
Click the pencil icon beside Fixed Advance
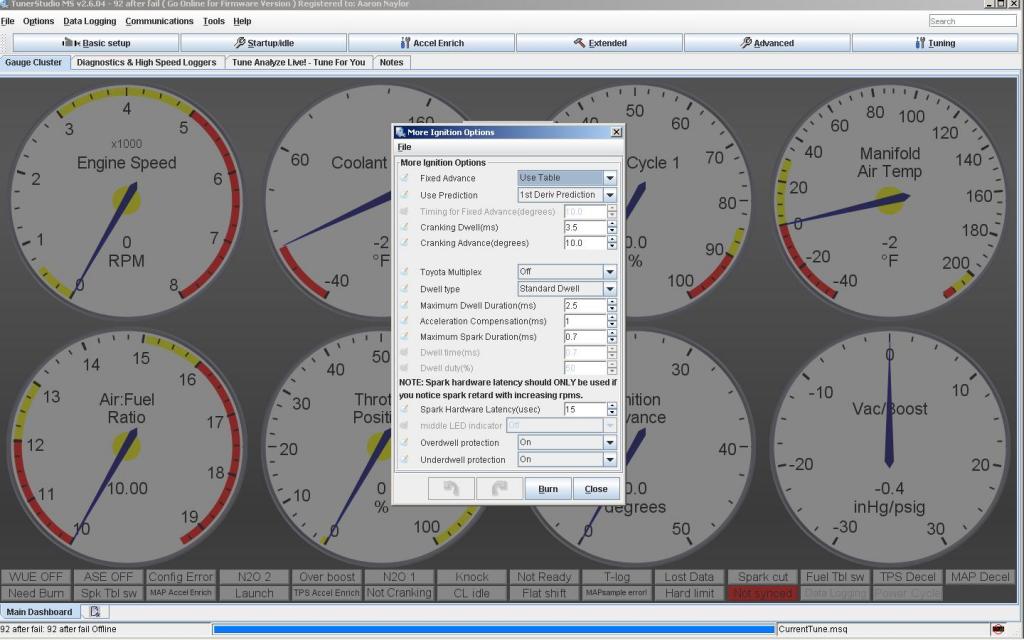pos(405,178)
